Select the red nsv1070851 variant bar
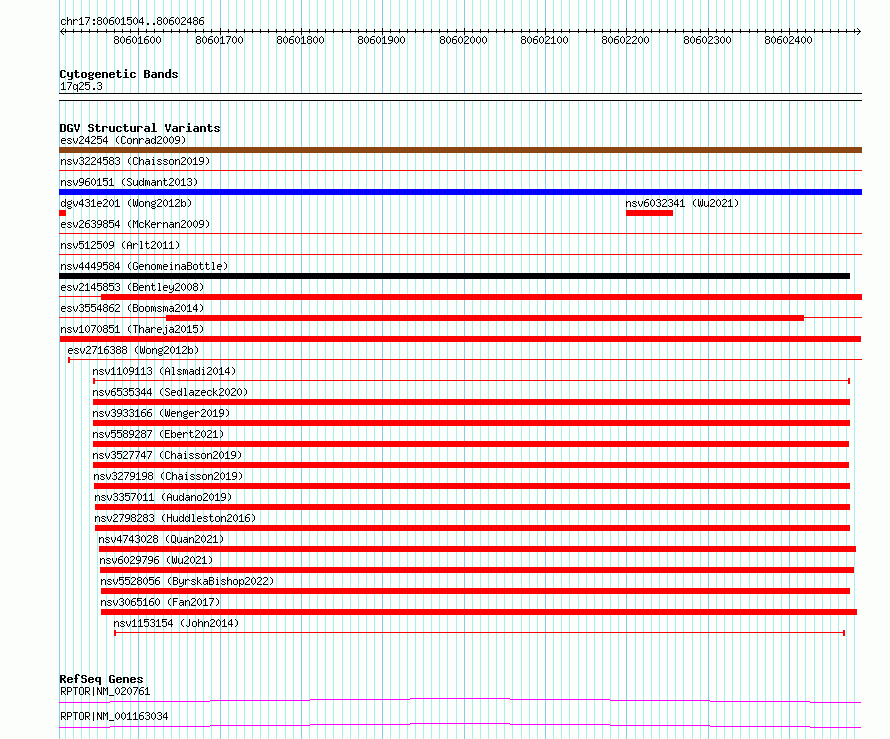The image size is (890, 739). pos(460,339)
